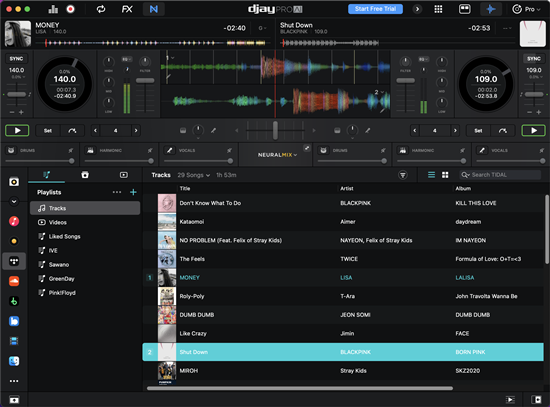Open the GreenDay playlist
Viewport: 550px width, 407px height.
(x=85, y=279)
